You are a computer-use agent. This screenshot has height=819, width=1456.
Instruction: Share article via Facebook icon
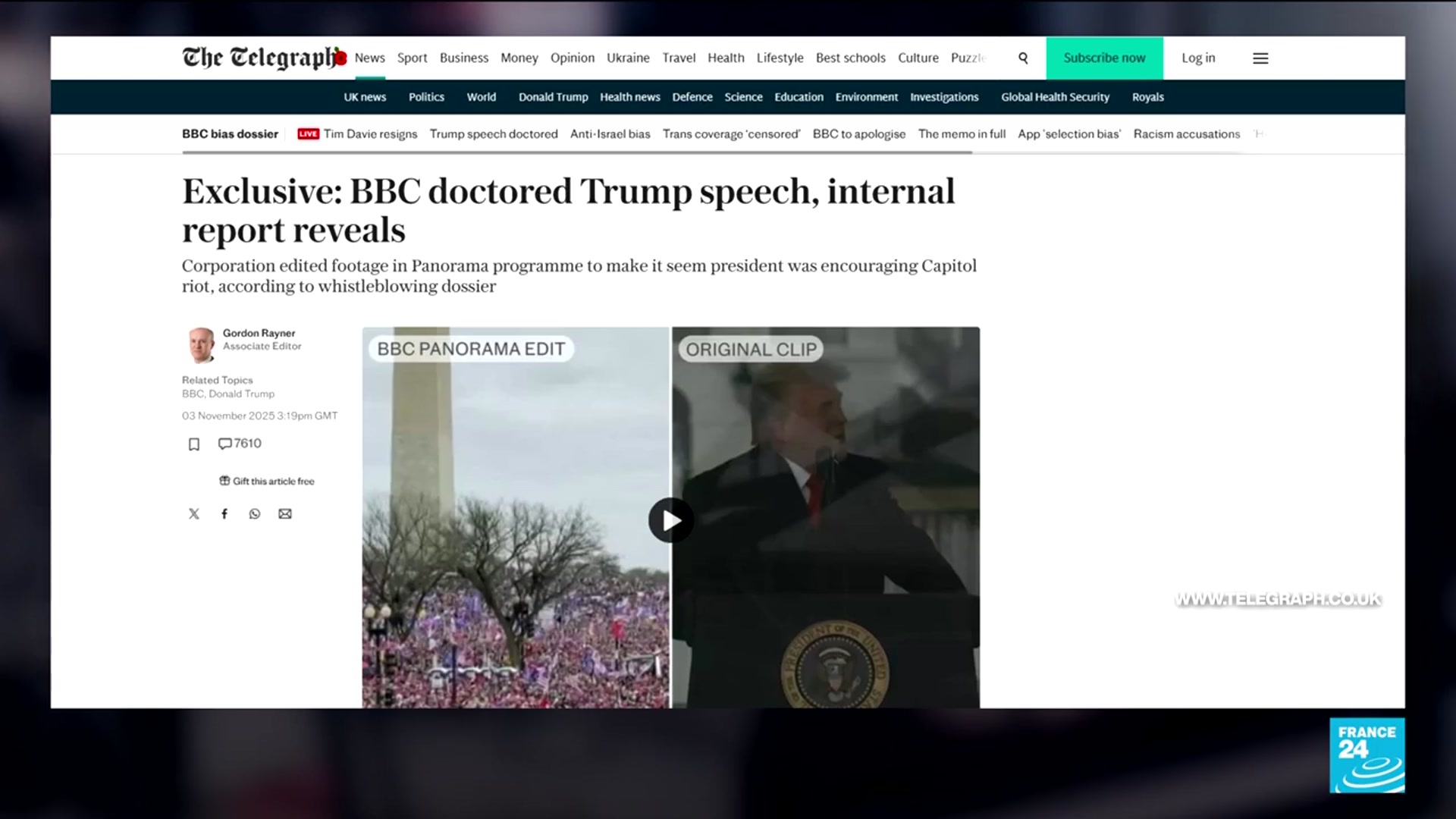tap(224, 514)
